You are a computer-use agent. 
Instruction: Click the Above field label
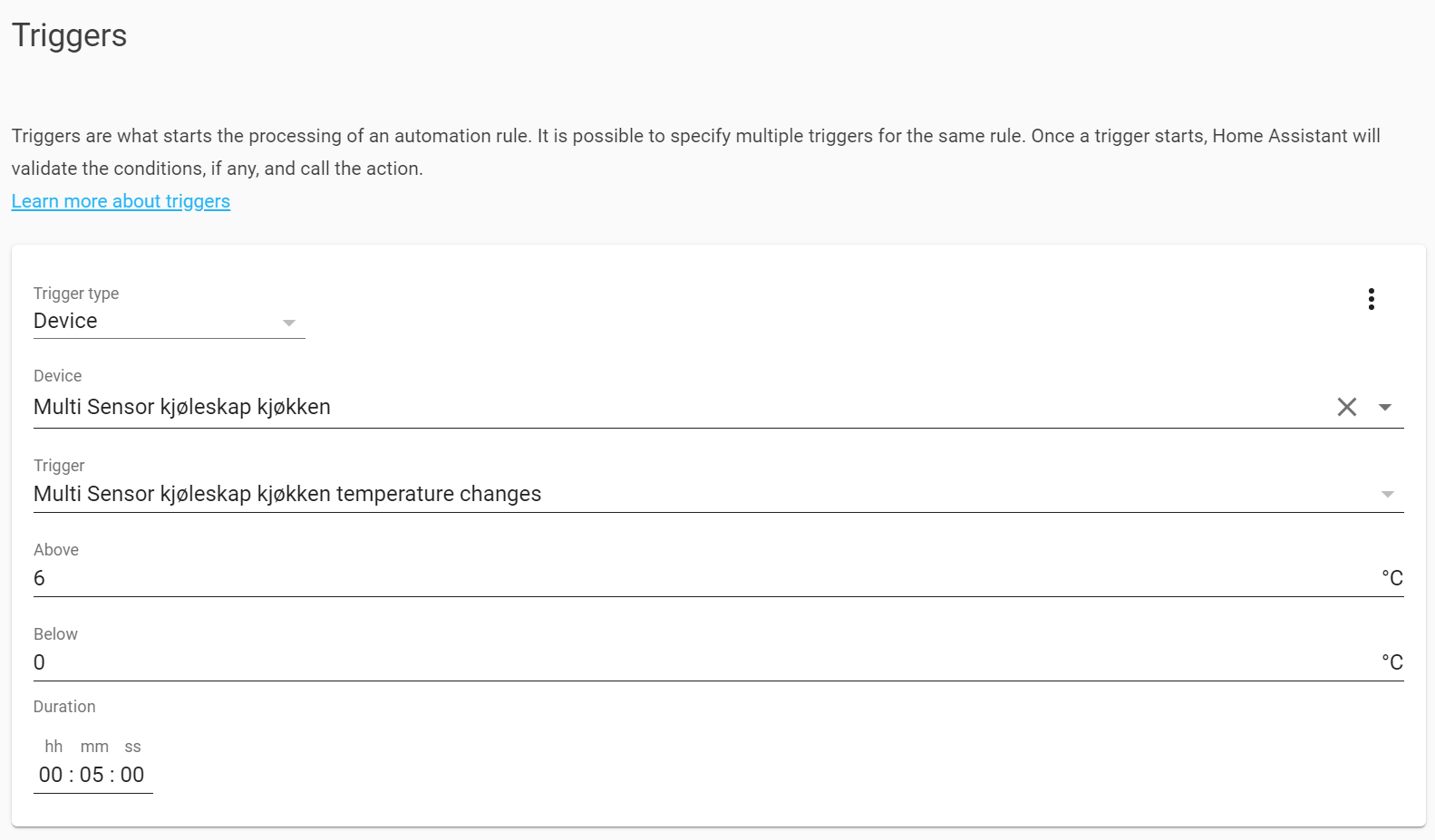[56, 550]
